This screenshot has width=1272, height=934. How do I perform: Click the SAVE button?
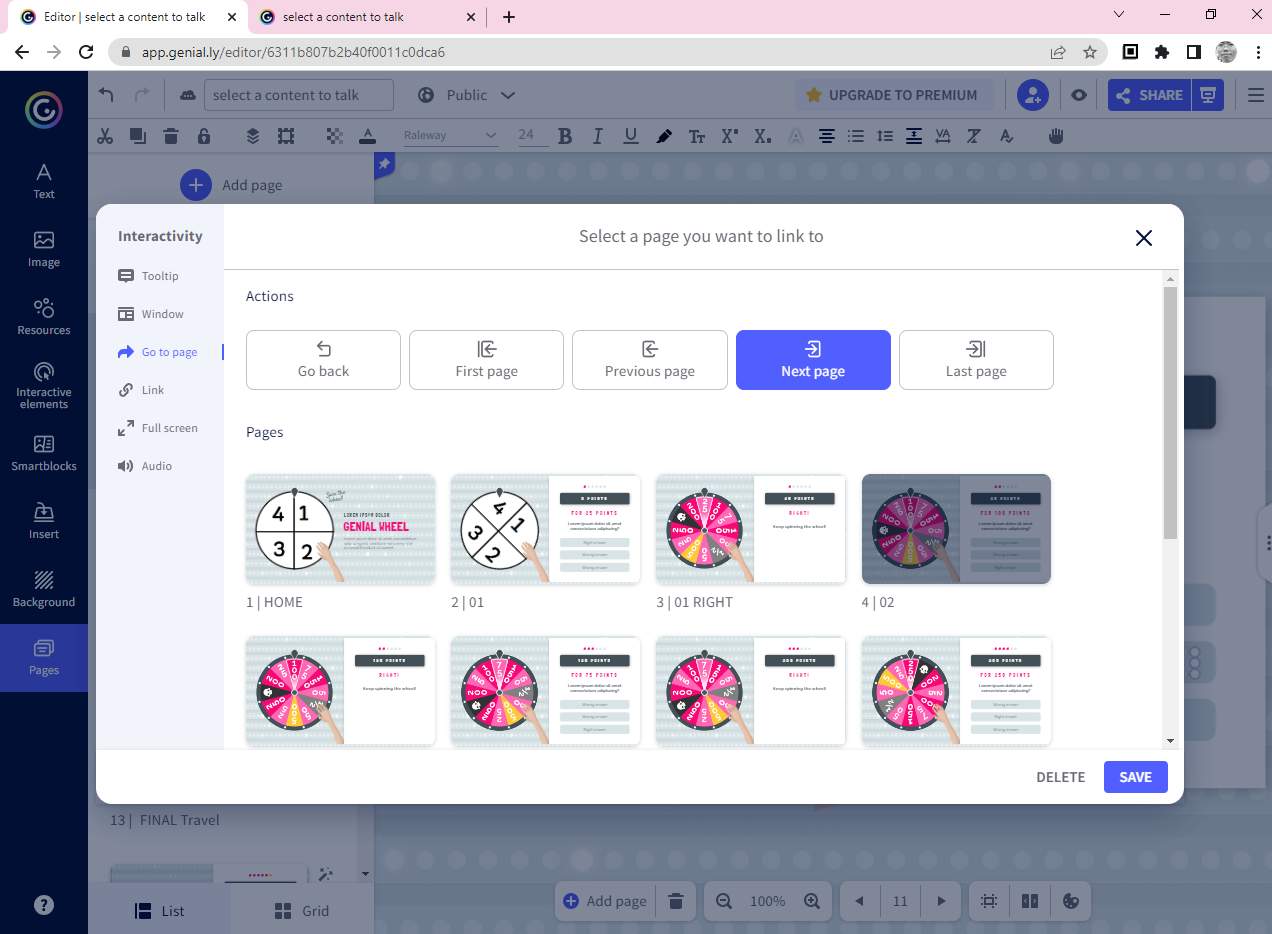pos(1135,777)
